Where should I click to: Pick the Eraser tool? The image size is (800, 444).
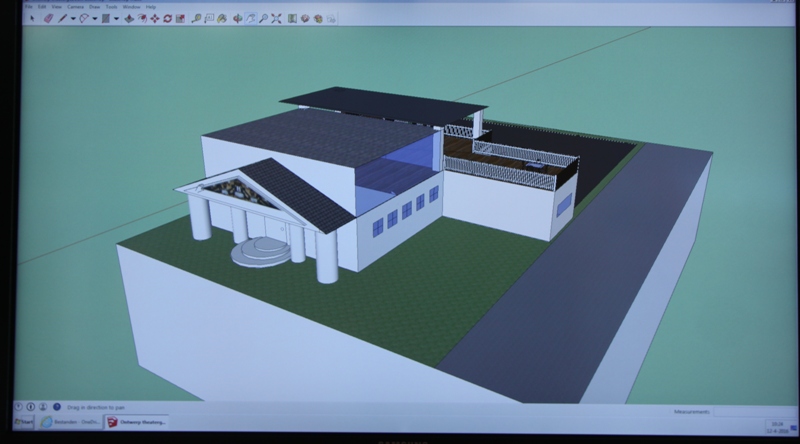[47, 18]
